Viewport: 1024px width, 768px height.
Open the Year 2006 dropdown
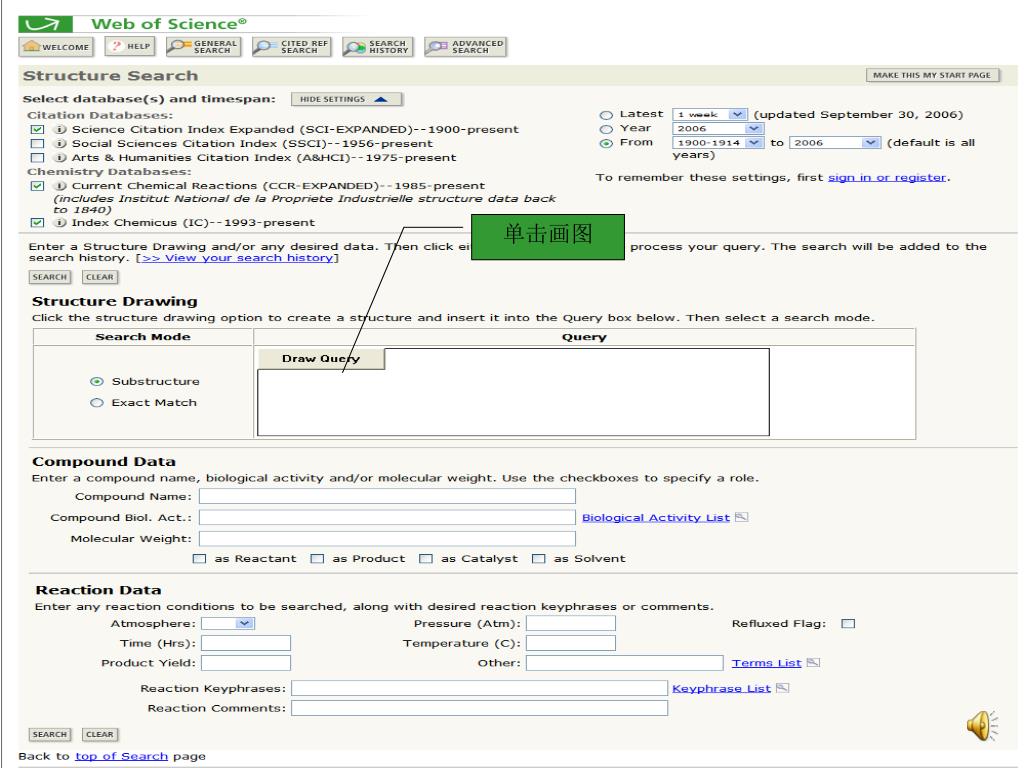click(x=718, y=129)
